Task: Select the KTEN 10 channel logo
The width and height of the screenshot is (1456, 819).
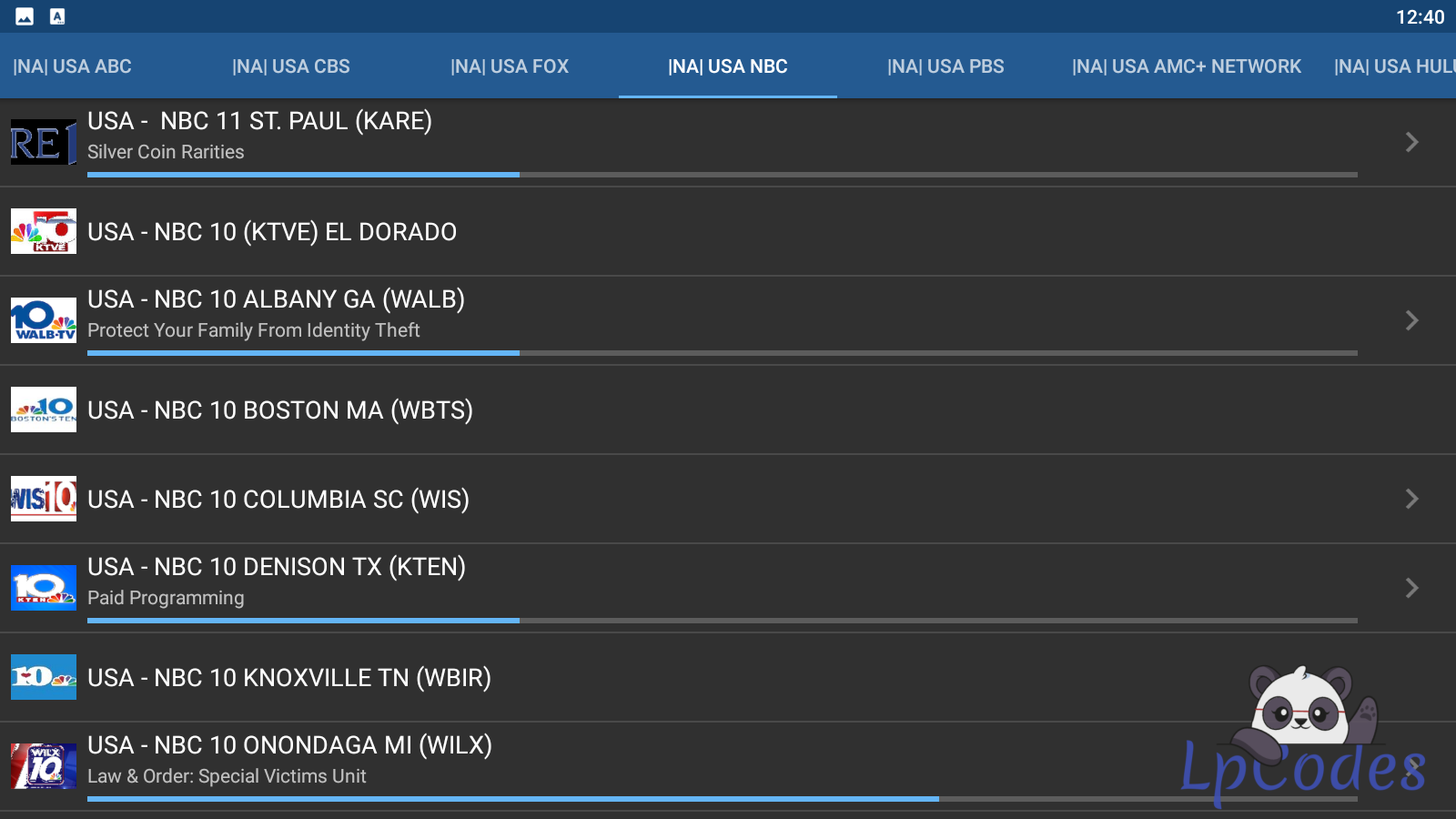Action: tap(43, 588)
